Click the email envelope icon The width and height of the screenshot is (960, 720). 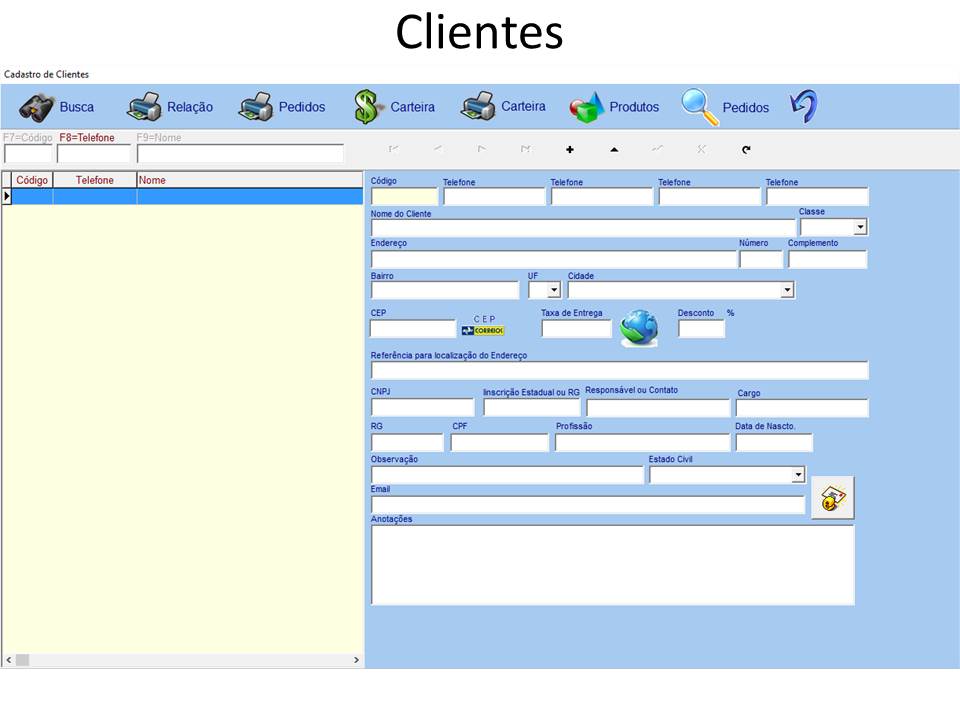pyautogui.click(x=832, y=497)
